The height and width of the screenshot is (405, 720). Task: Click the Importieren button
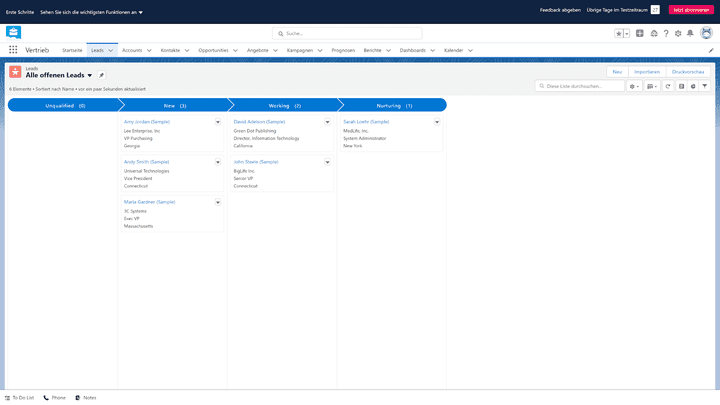coord(647,72)
